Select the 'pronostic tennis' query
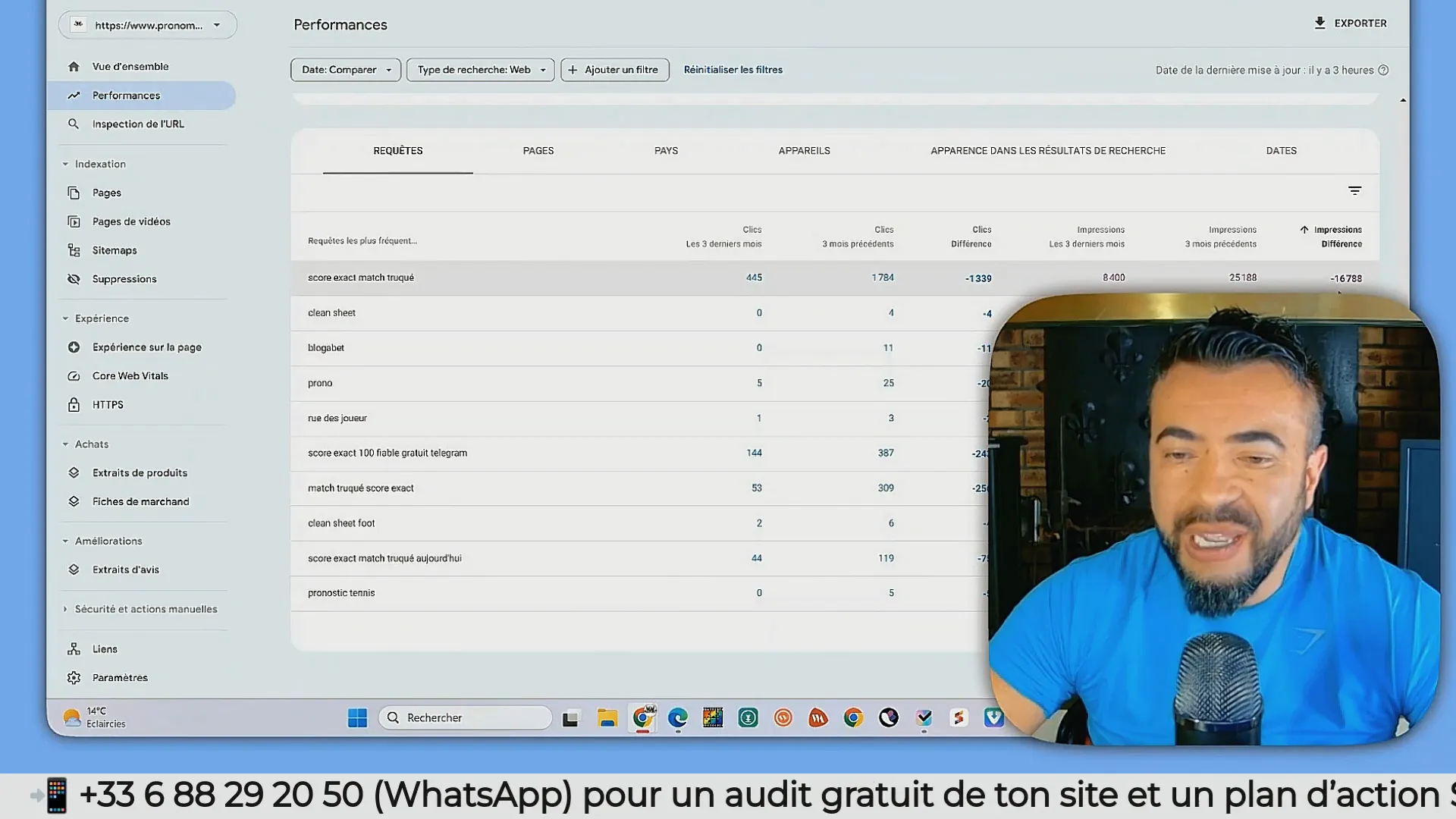 pyautogui.click(x=341, y=594)
